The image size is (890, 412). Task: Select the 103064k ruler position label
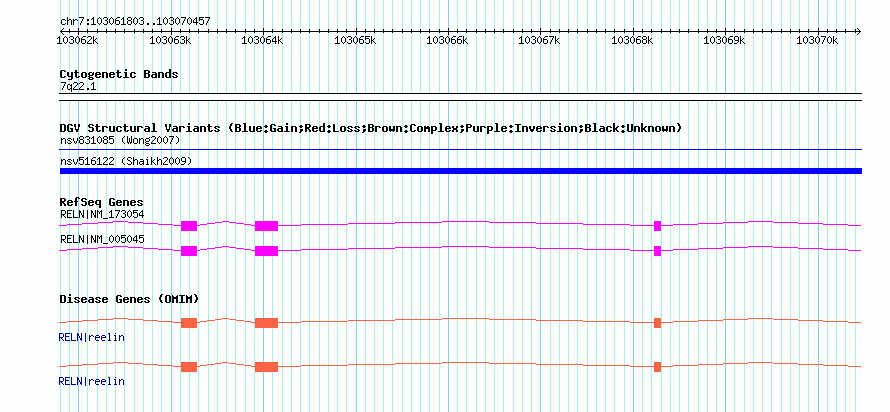tap(263, 40)
